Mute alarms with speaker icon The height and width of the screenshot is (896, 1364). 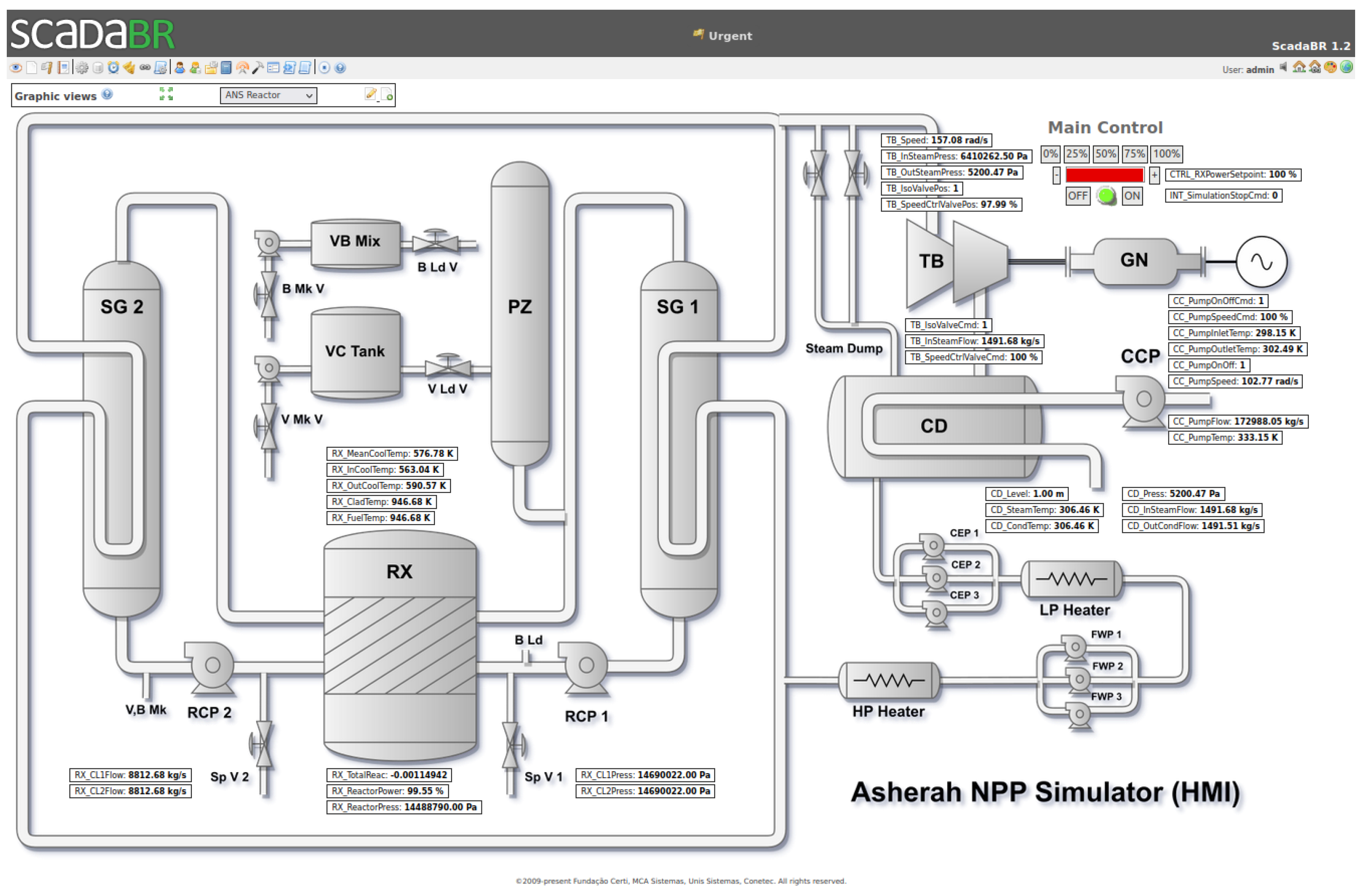click(x=1284, y=68)
